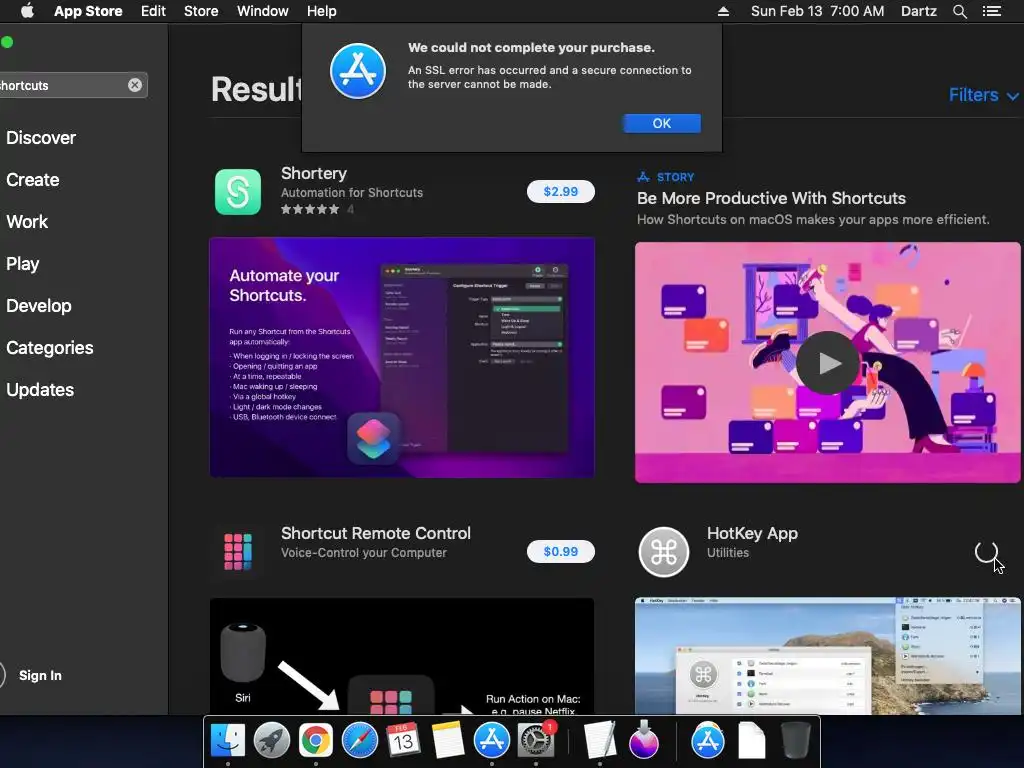Open Notification Center list icon

pos(991,11)
